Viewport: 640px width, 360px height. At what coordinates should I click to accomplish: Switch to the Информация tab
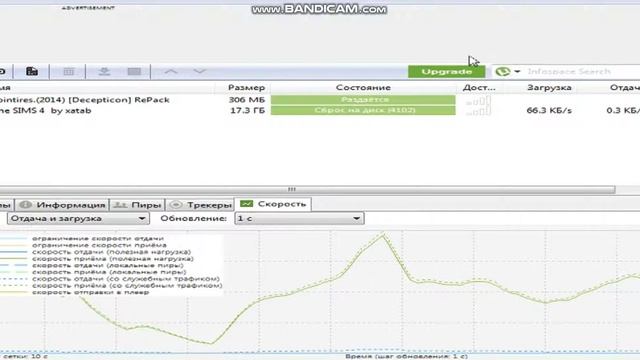click(x=63, y=204)
